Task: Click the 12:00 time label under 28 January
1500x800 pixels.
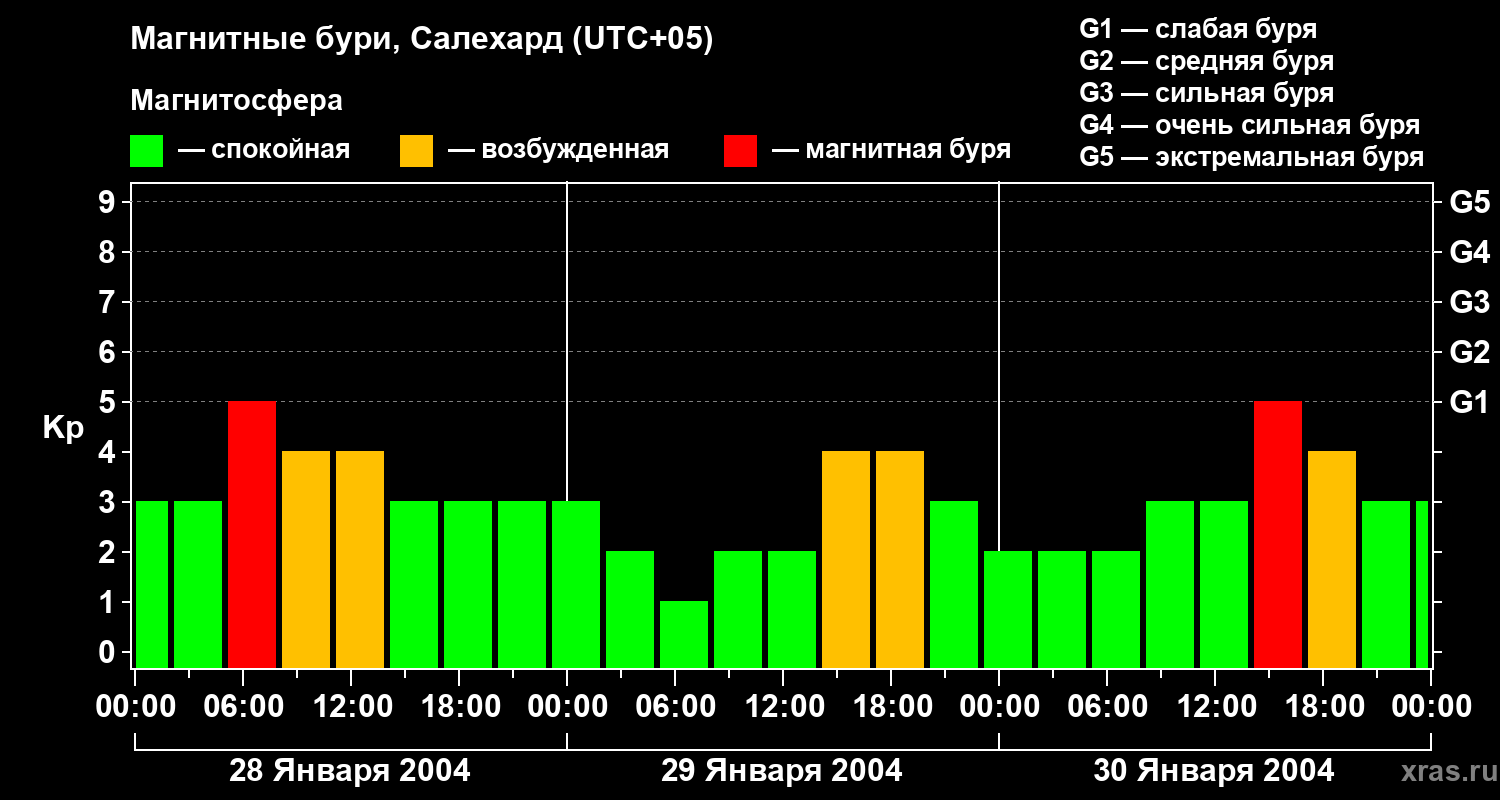Action: coord(351,707)
